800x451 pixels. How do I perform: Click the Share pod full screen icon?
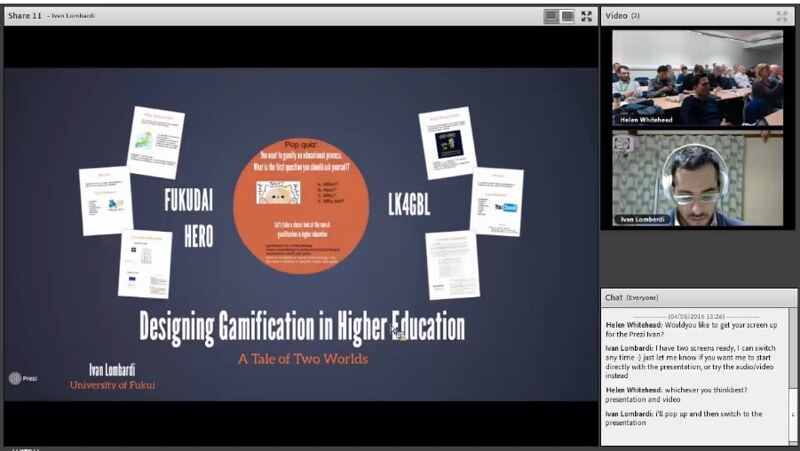587,16
